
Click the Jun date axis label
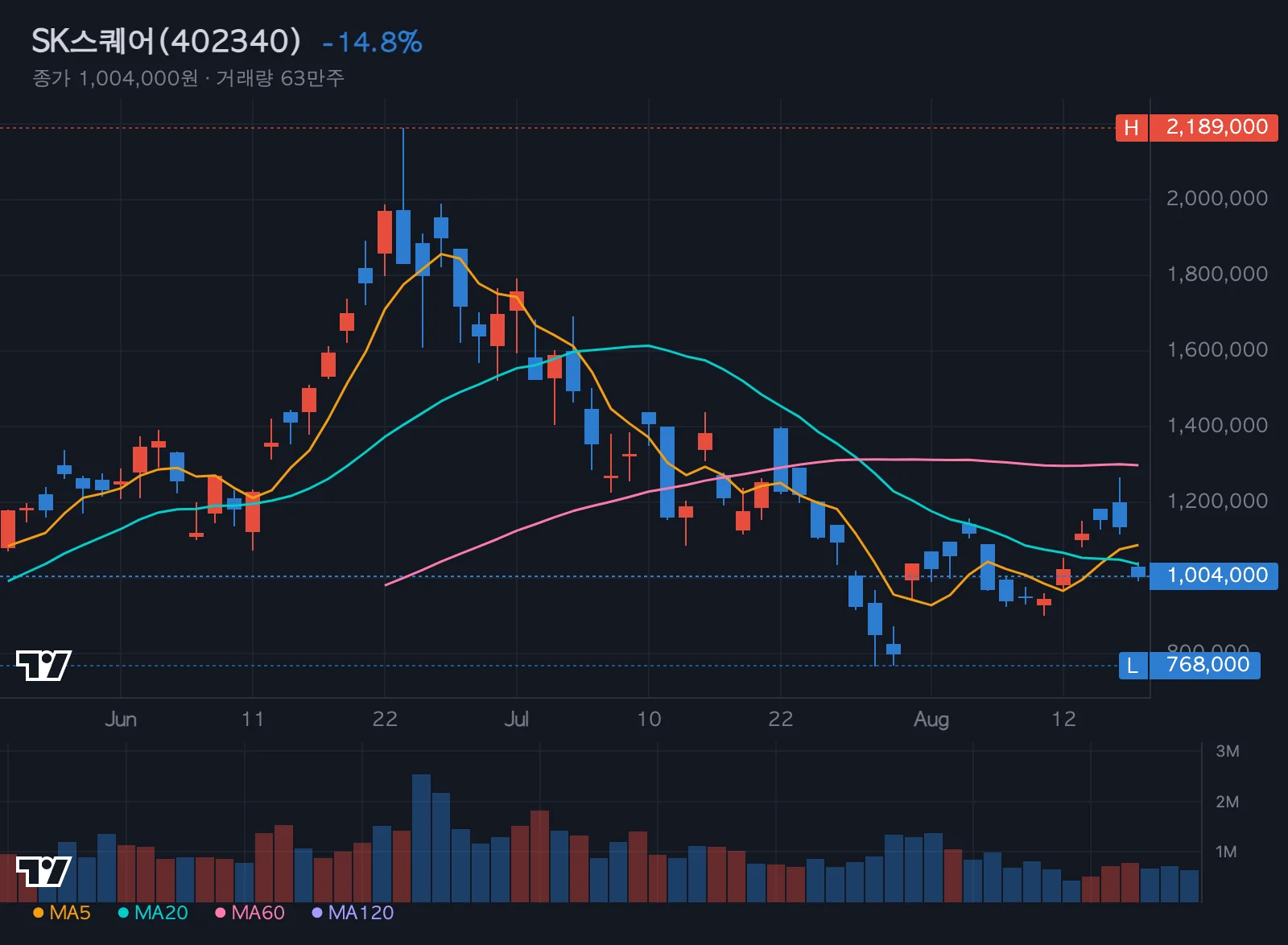coord(121,720)
